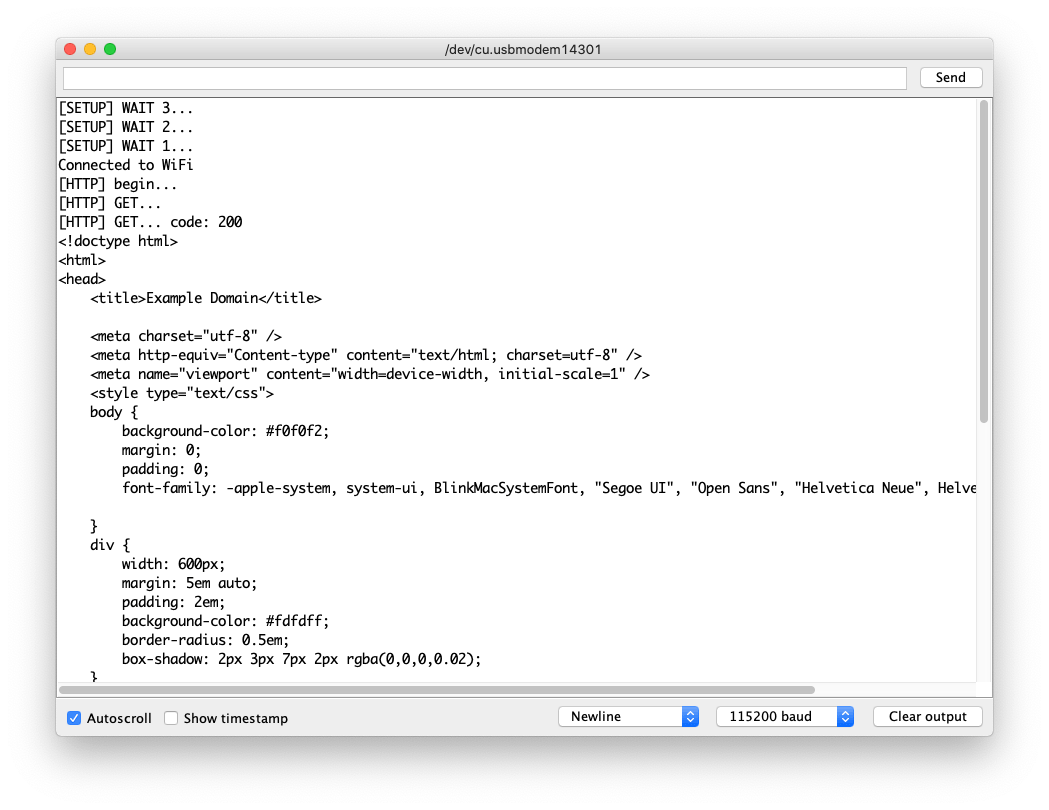This screenshot has height=810, width=1049.
Task: Click the horizontal scrollbar thumb
Action: tap(437, 690)
